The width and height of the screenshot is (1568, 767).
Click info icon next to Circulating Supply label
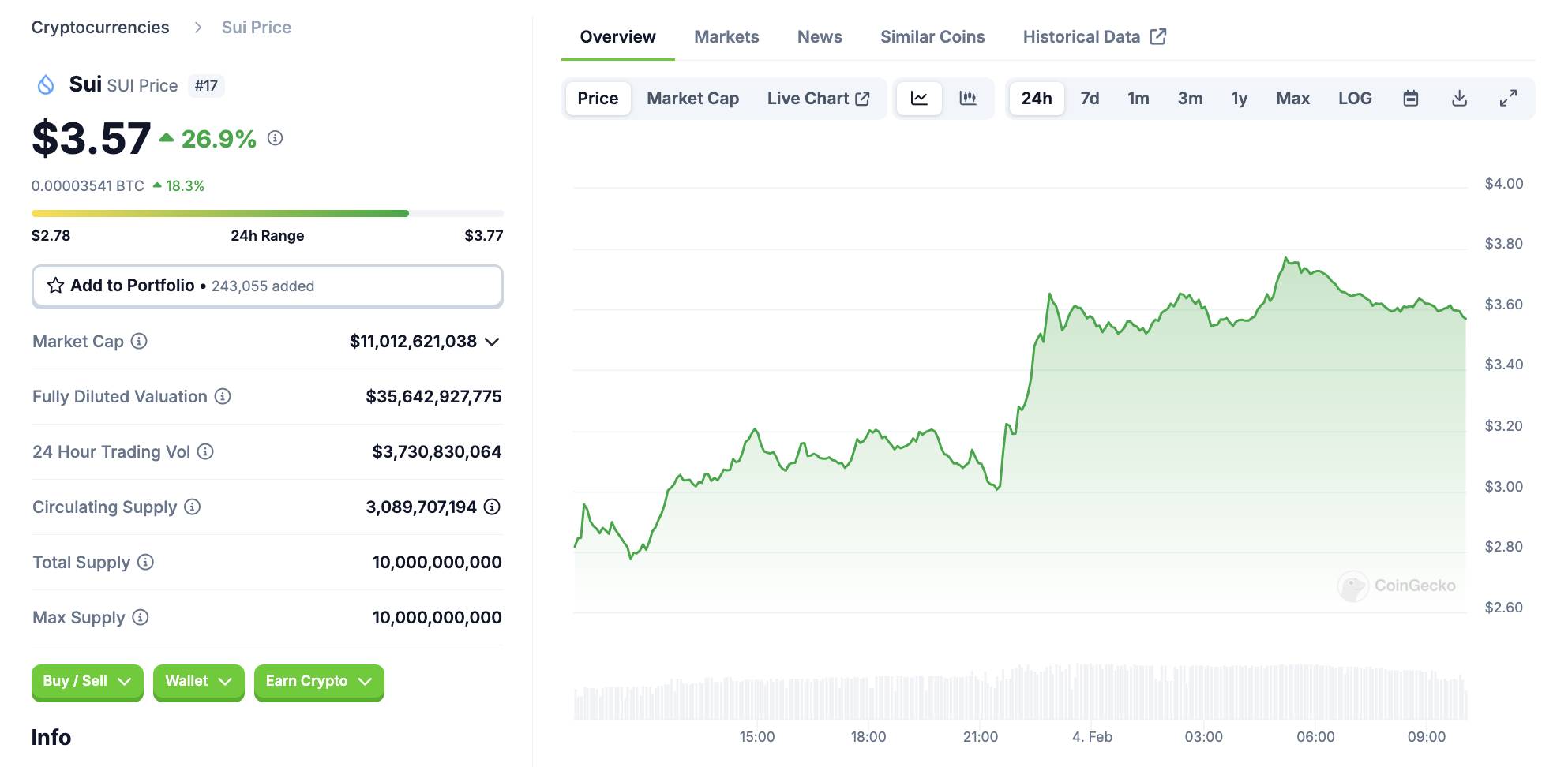[x=192, y=507]
